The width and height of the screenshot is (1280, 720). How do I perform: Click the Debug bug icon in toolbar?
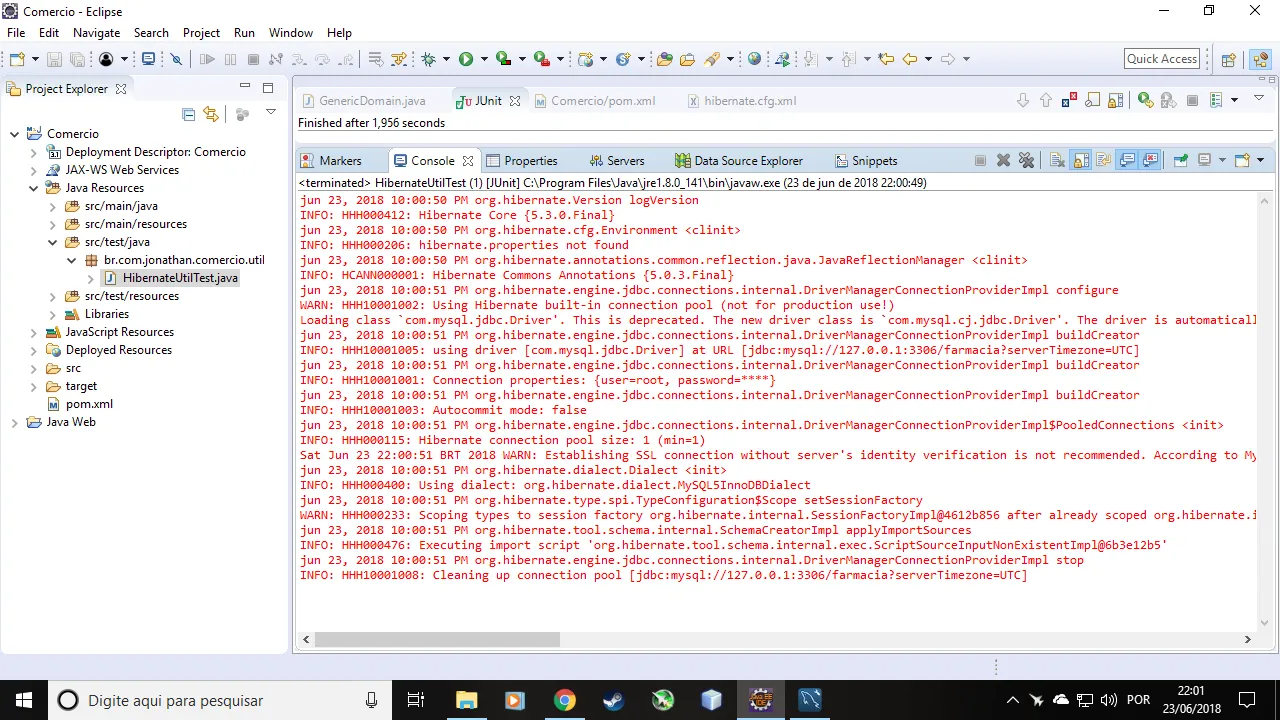[x=429, y=59]
